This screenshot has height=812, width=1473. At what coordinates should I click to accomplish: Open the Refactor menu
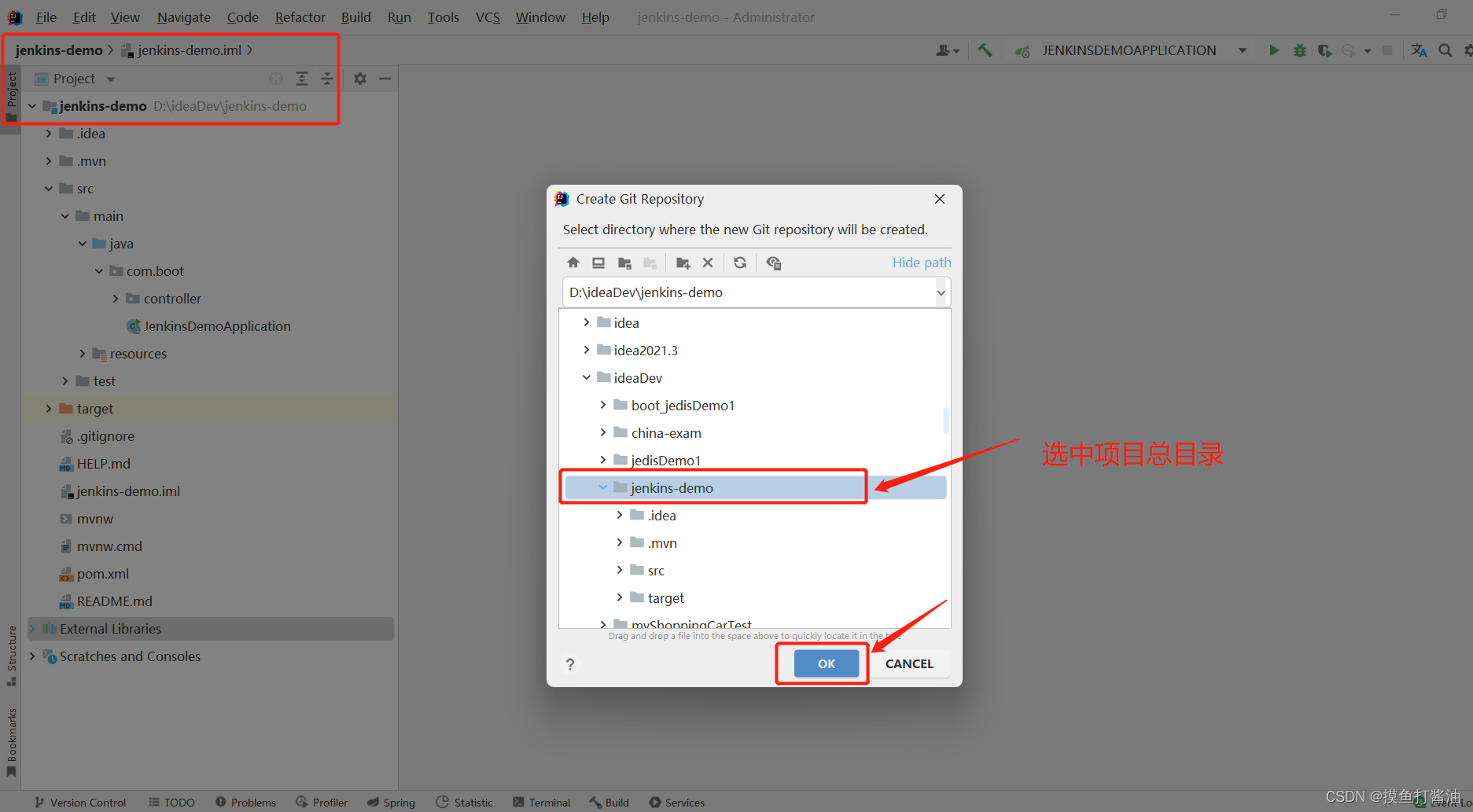(300, 17)
